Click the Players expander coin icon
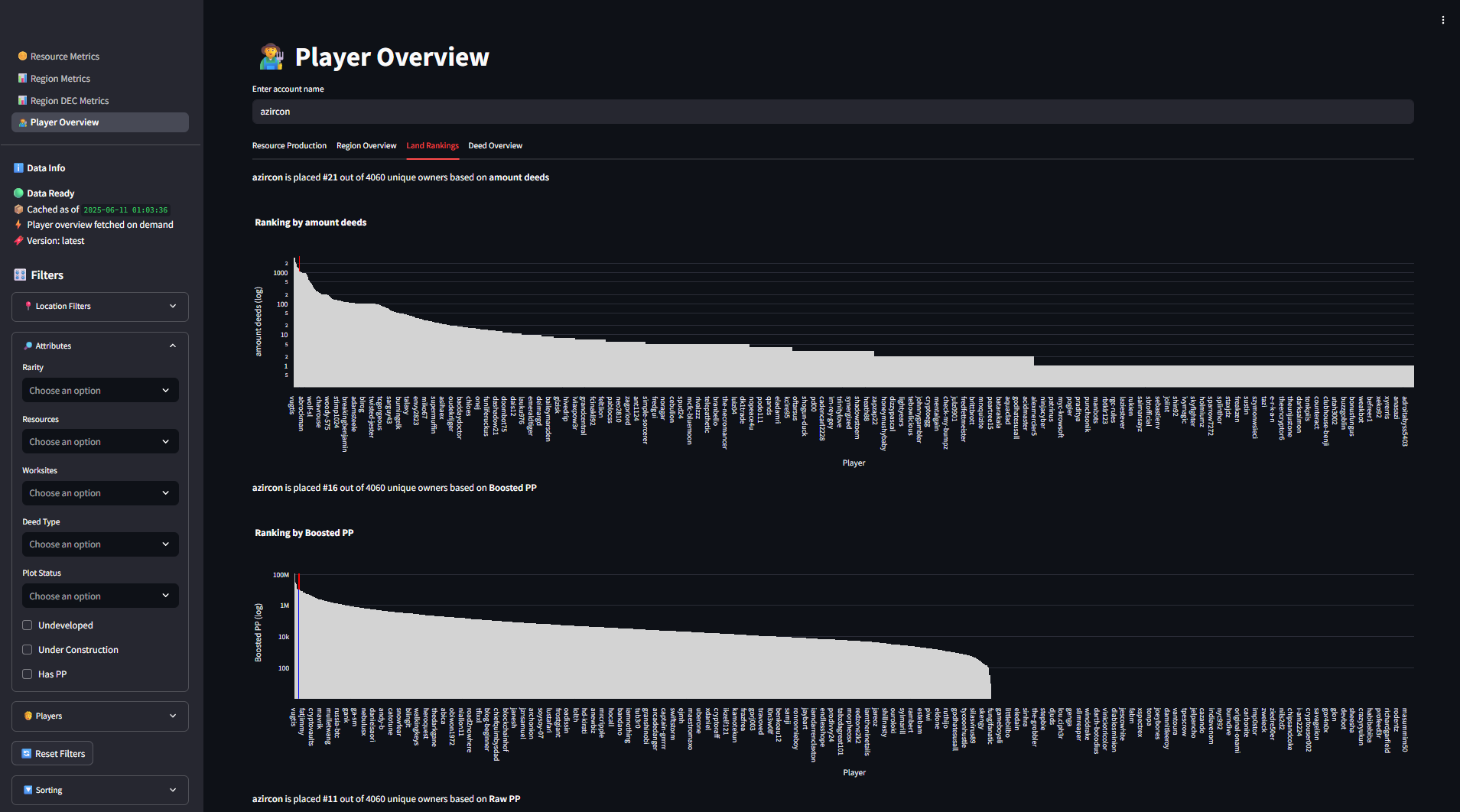 point(28,716)
